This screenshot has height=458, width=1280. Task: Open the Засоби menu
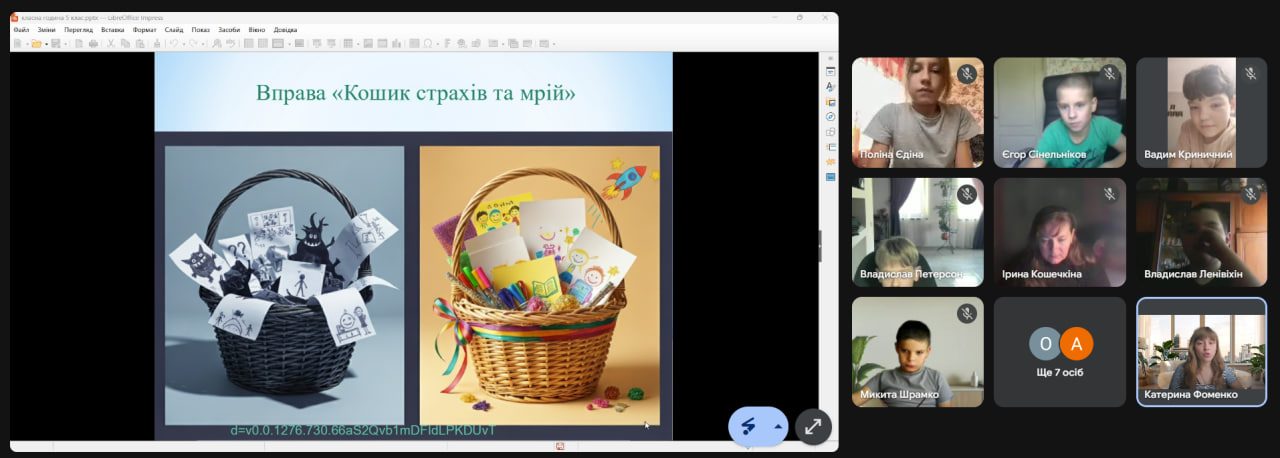tap(229, 30)
